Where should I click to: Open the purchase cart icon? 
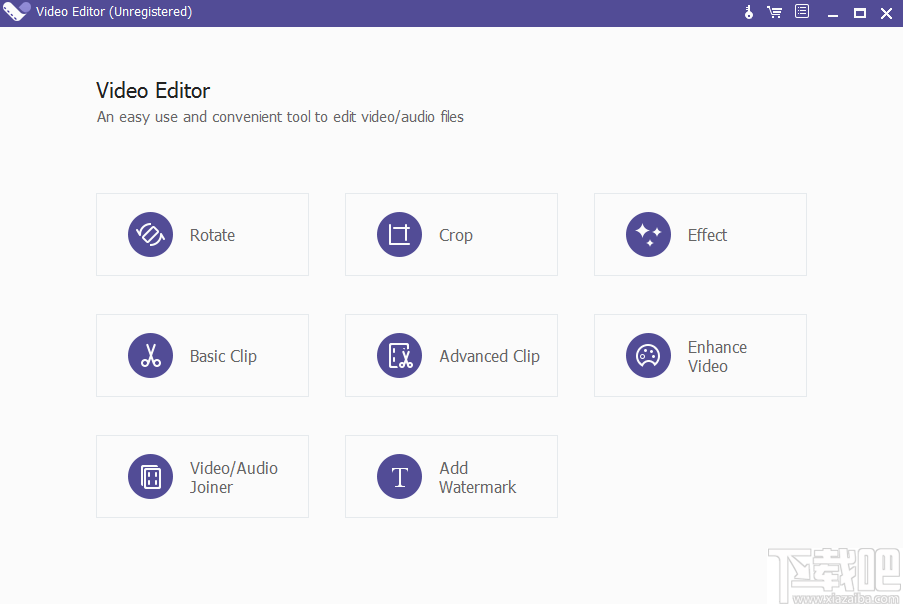click(775, 12)
